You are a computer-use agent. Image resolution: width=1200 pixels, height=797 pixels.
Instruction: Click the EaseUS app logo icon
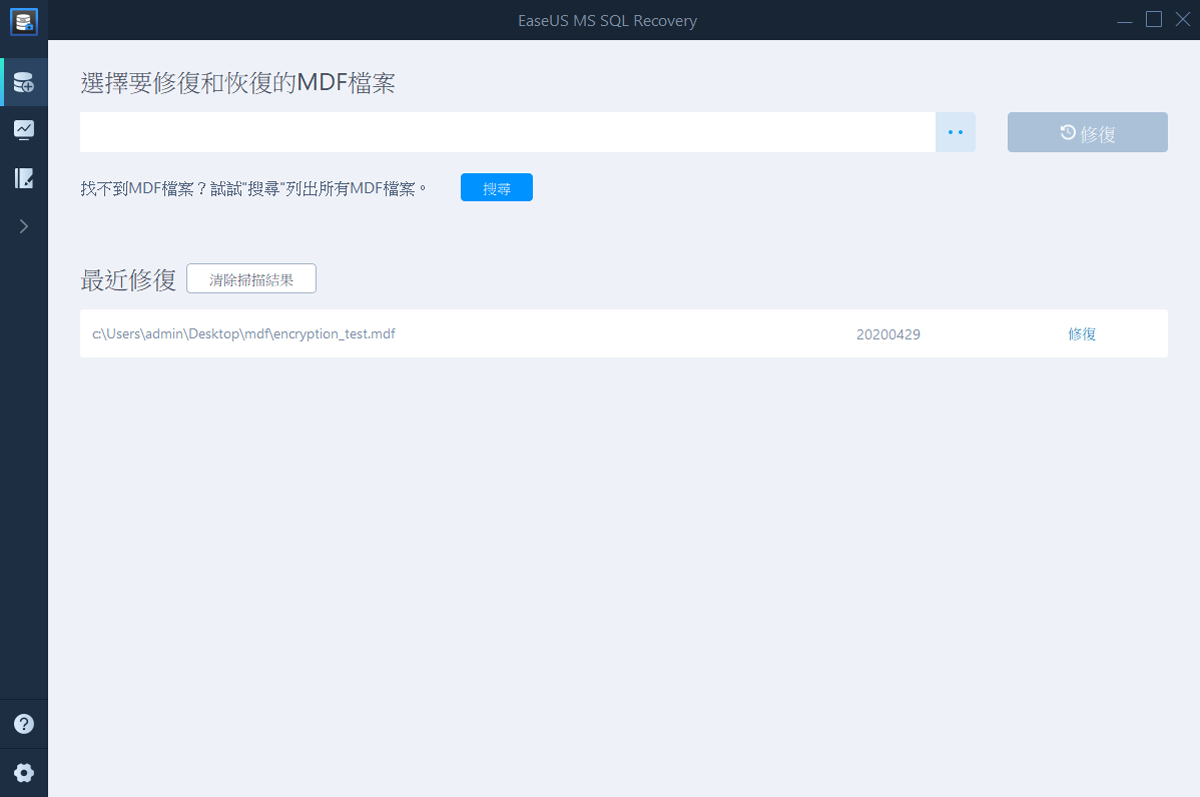[24, 20]
